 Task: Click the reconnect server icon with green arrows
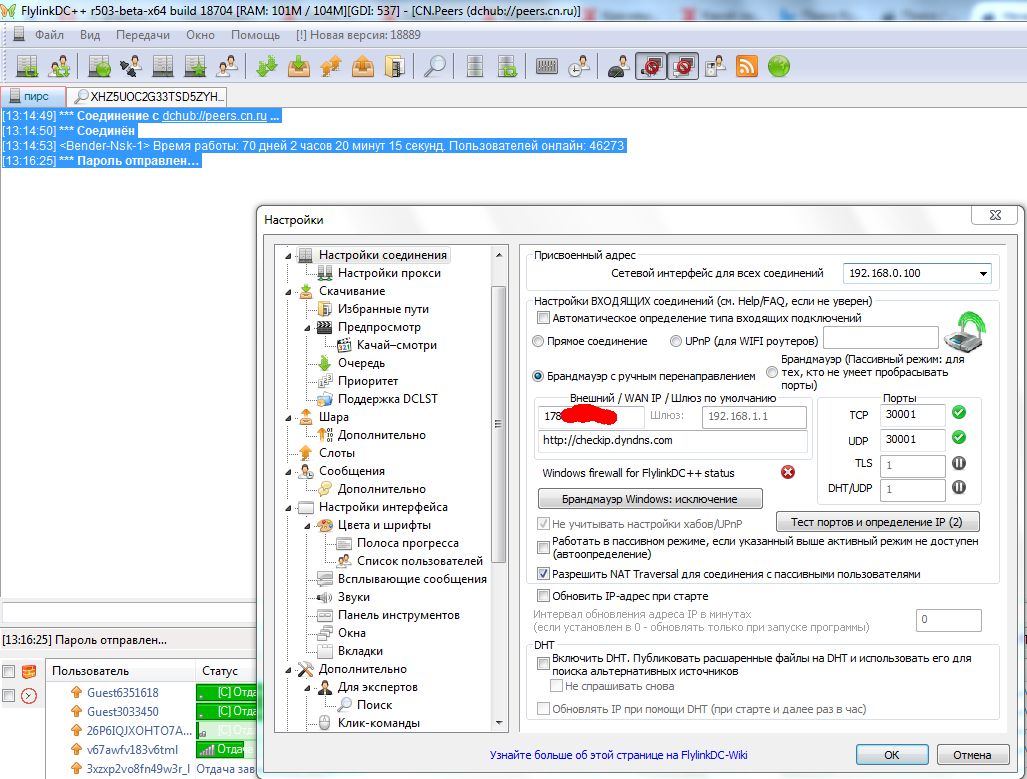coord(28,66)
